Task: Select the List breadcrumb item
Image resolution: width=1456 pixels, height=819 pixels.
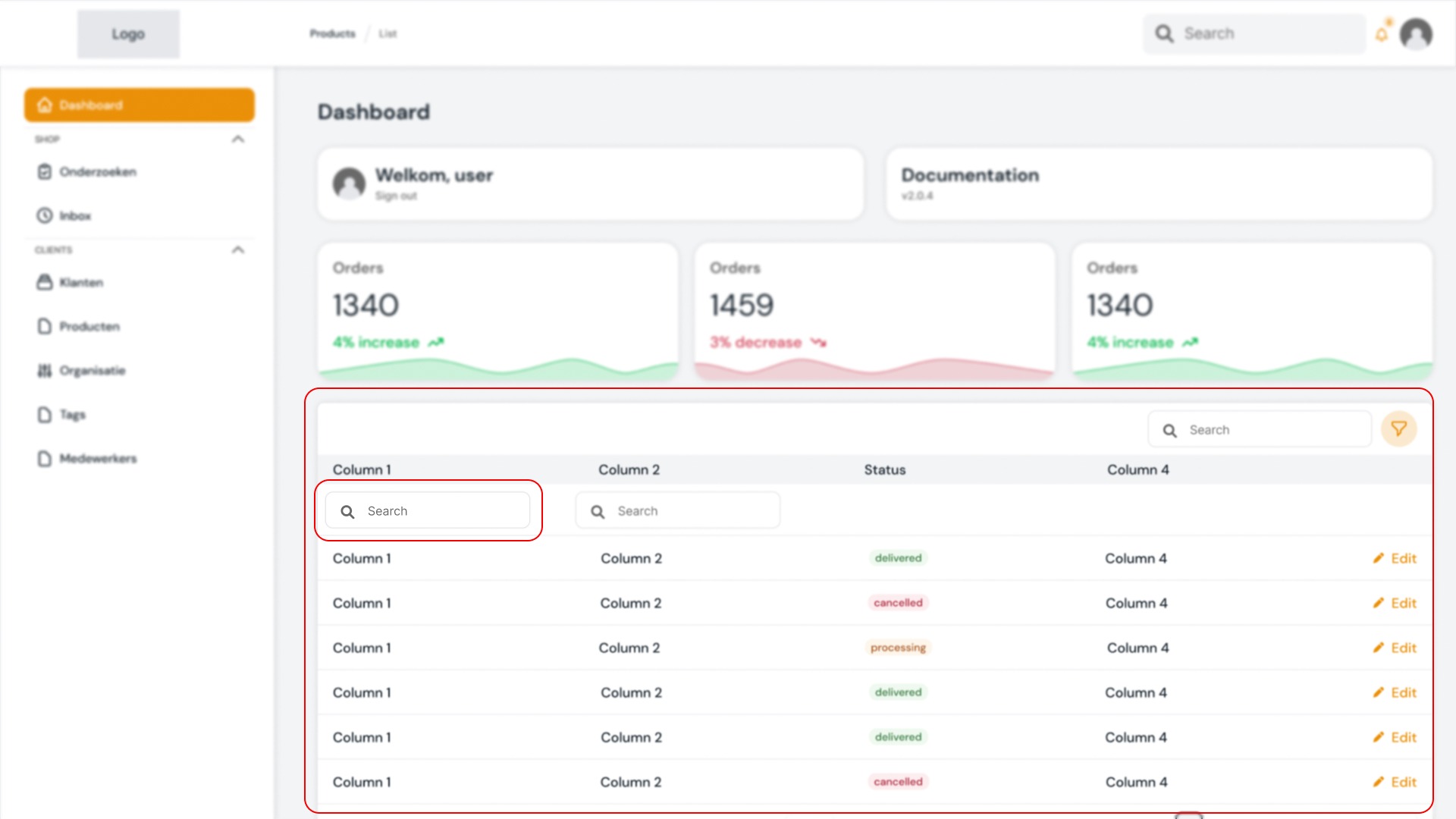Action: pyautogui.click(x=388, y=33)
